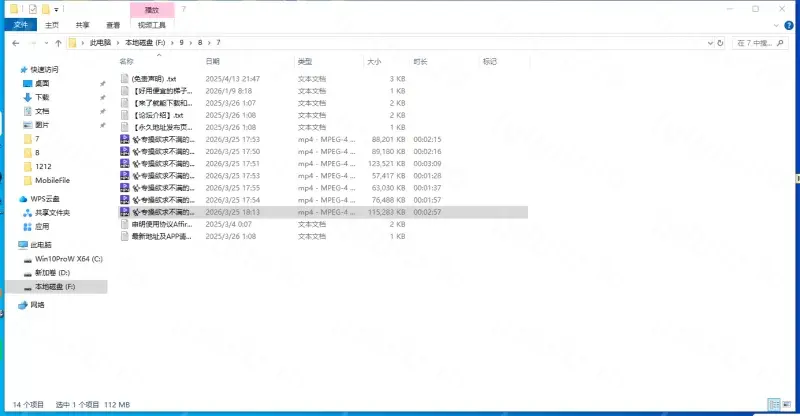Go forward with the right arrow

point(33,43)
